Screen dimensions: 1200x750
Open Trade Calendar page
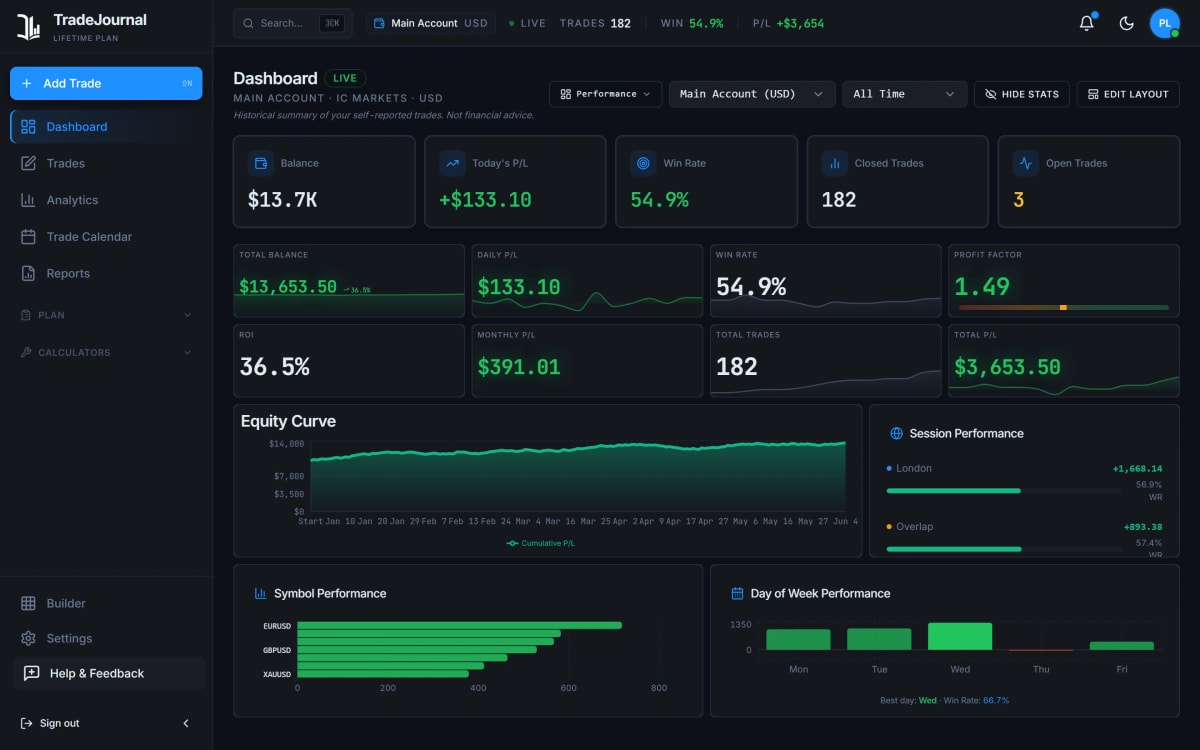tap(106, 237)
